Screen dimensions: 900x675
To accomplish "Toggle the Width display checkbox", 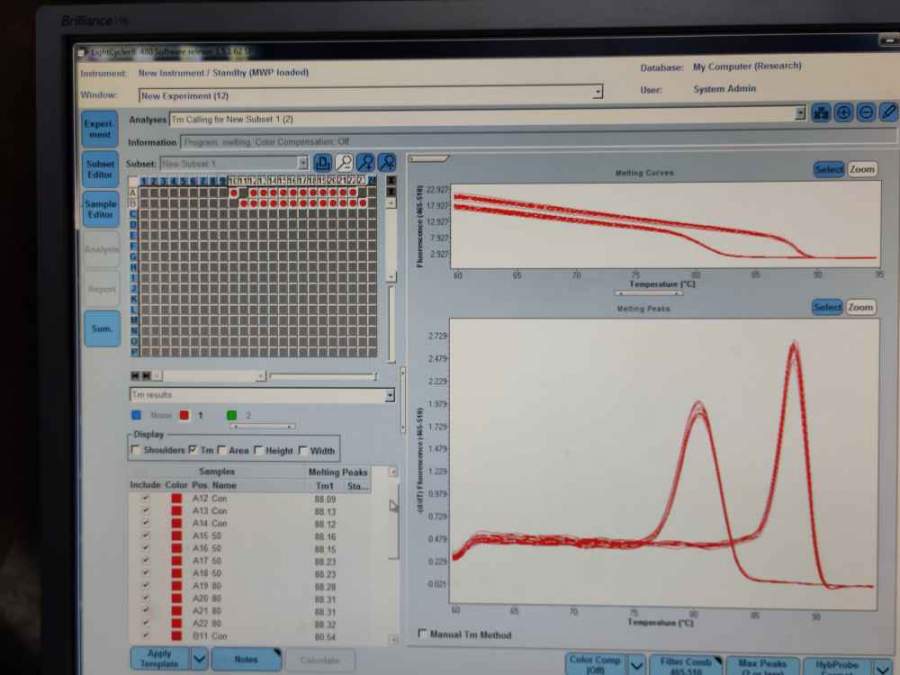I will [302, 450].
